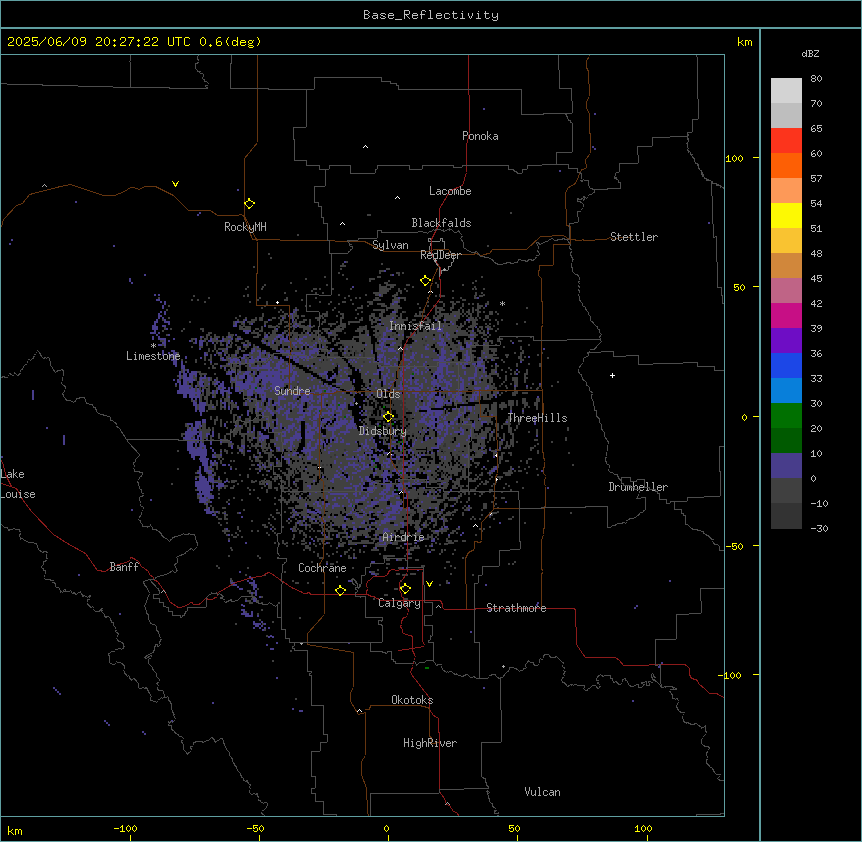
Task: Click the Sylvan town label
Action: pos(390,245)
